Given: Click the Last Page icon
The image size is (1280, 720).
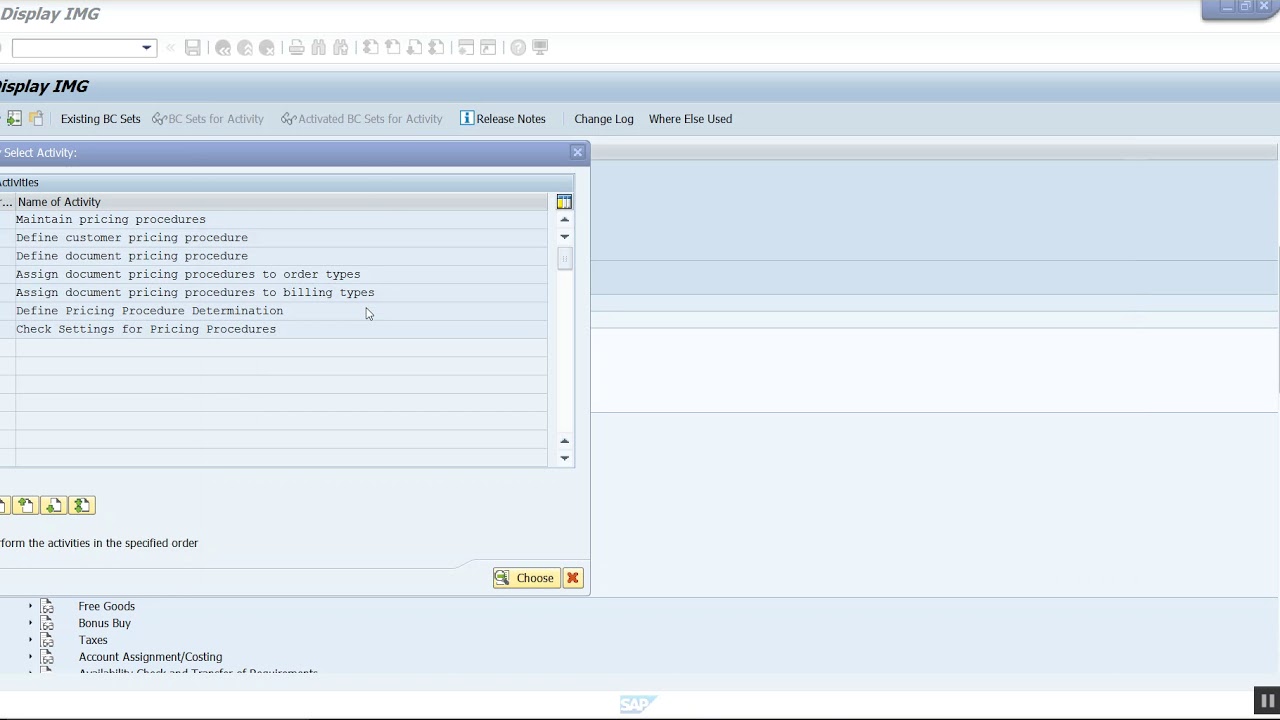Looking at the screenshot, I should [x=437, y=48].
